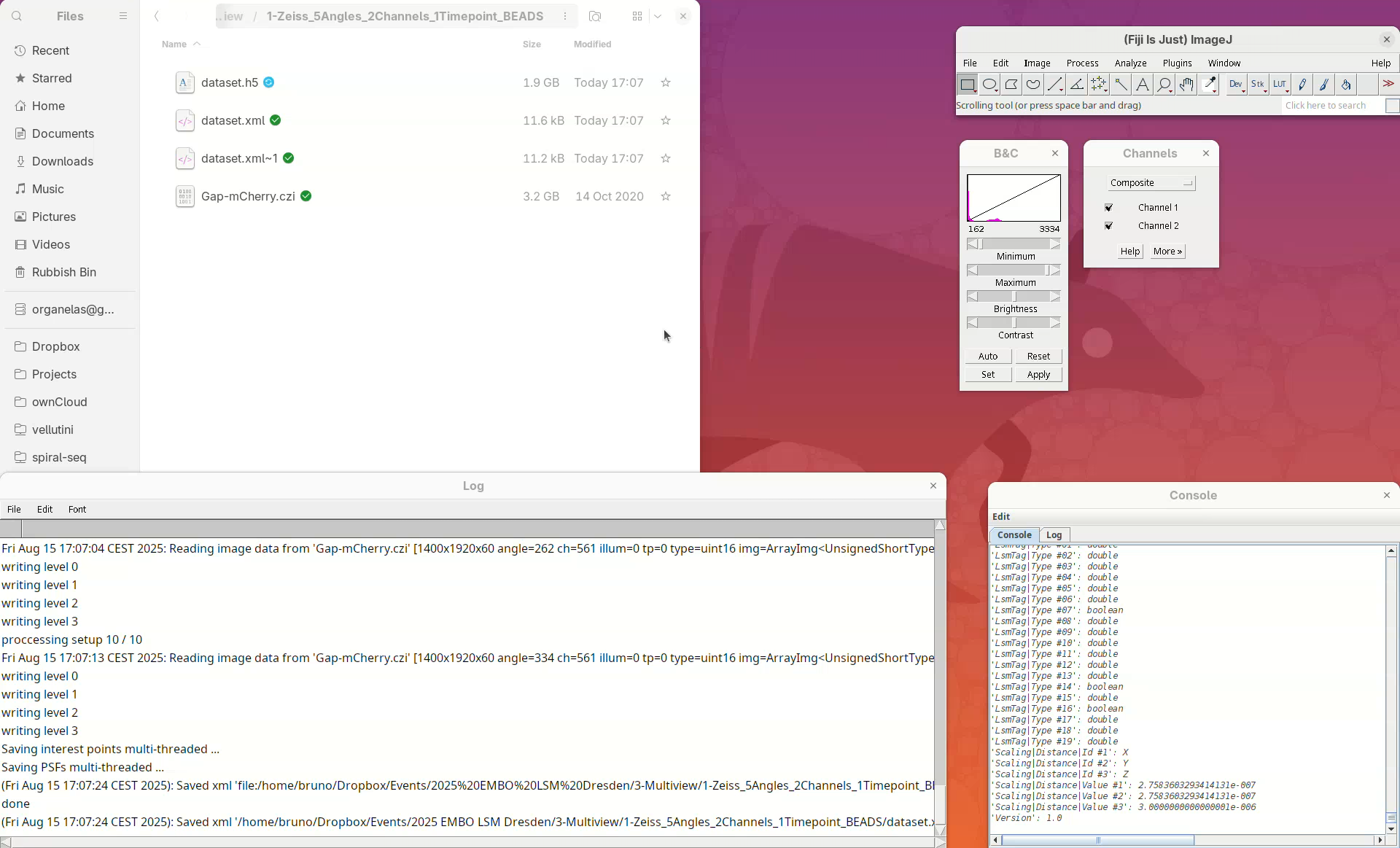Click the Brightness slider

coord(1014,297)
